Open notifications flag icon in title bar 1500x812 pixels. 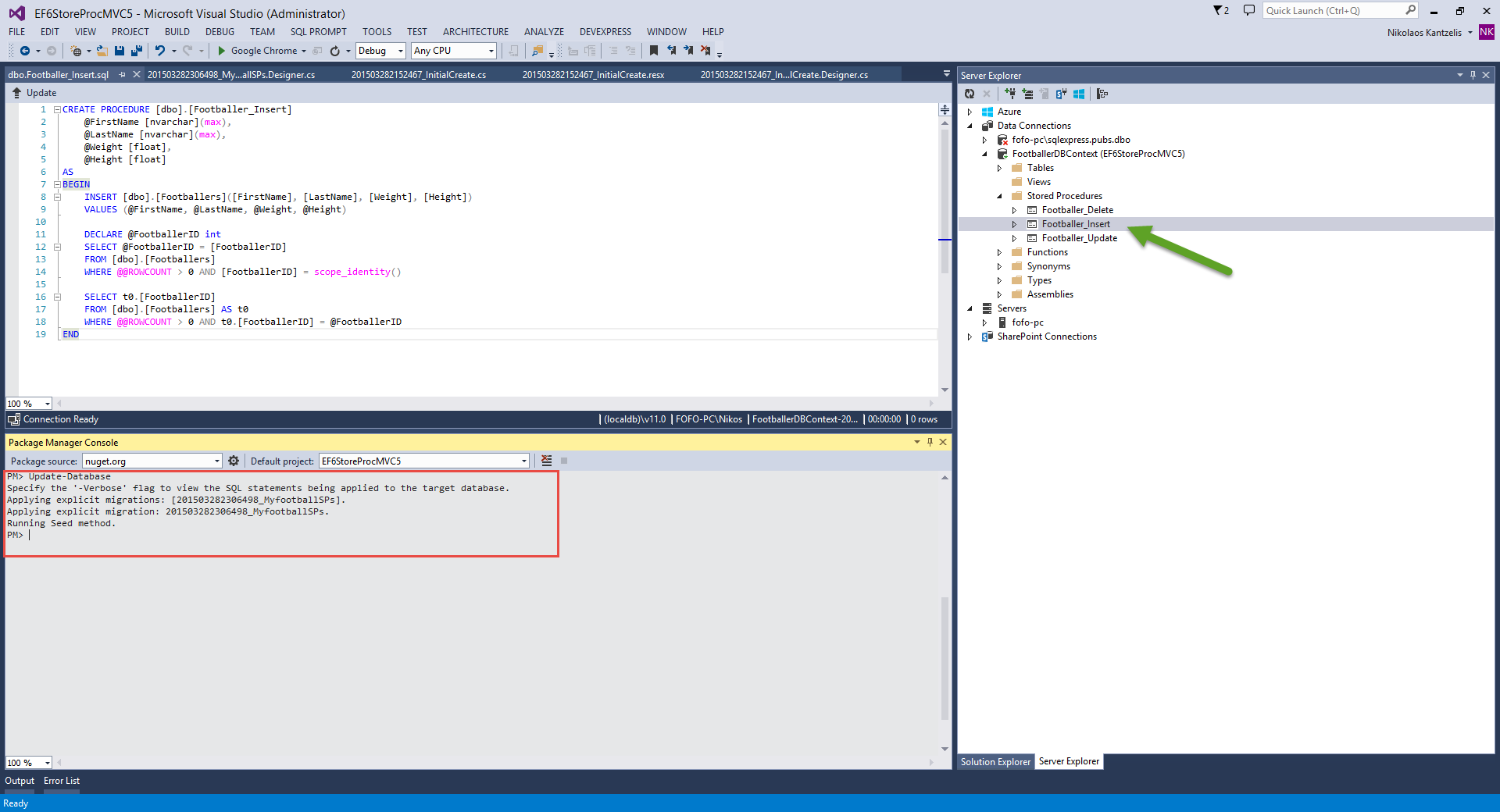coord(1221,10)
